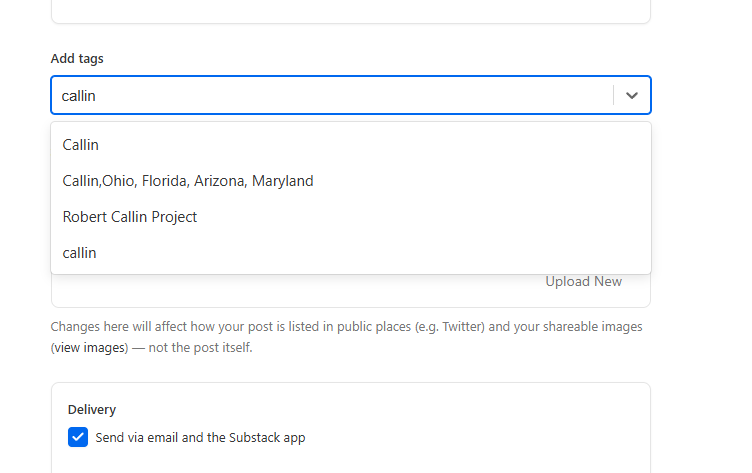The image size is (752, 473).
Task: Click the Add tags input containing "callin"
Action: click(x=330, y=95)
